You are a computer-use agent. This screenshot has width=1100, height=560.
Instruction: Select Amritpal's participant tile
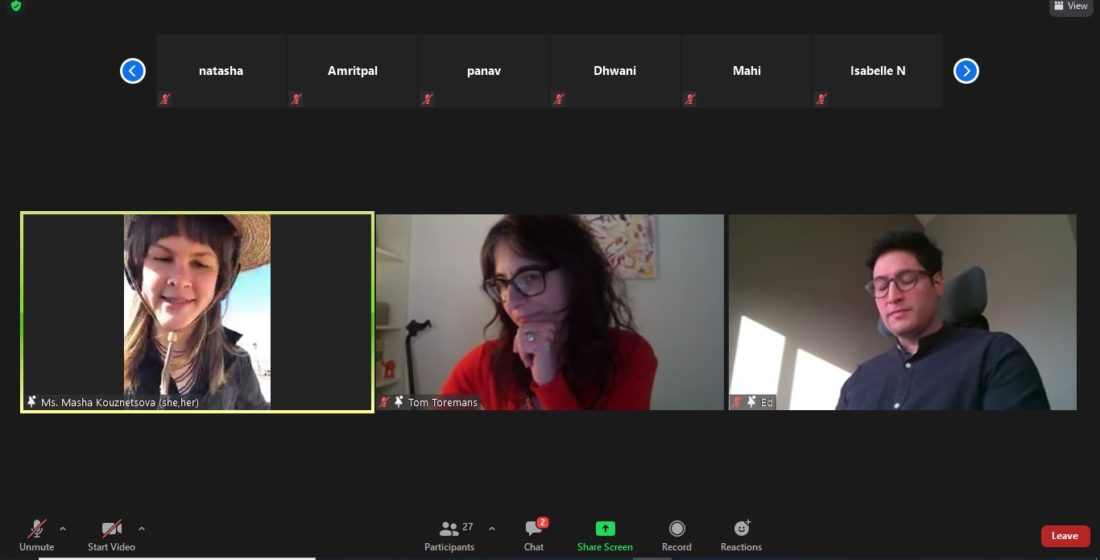pos(352,71)
